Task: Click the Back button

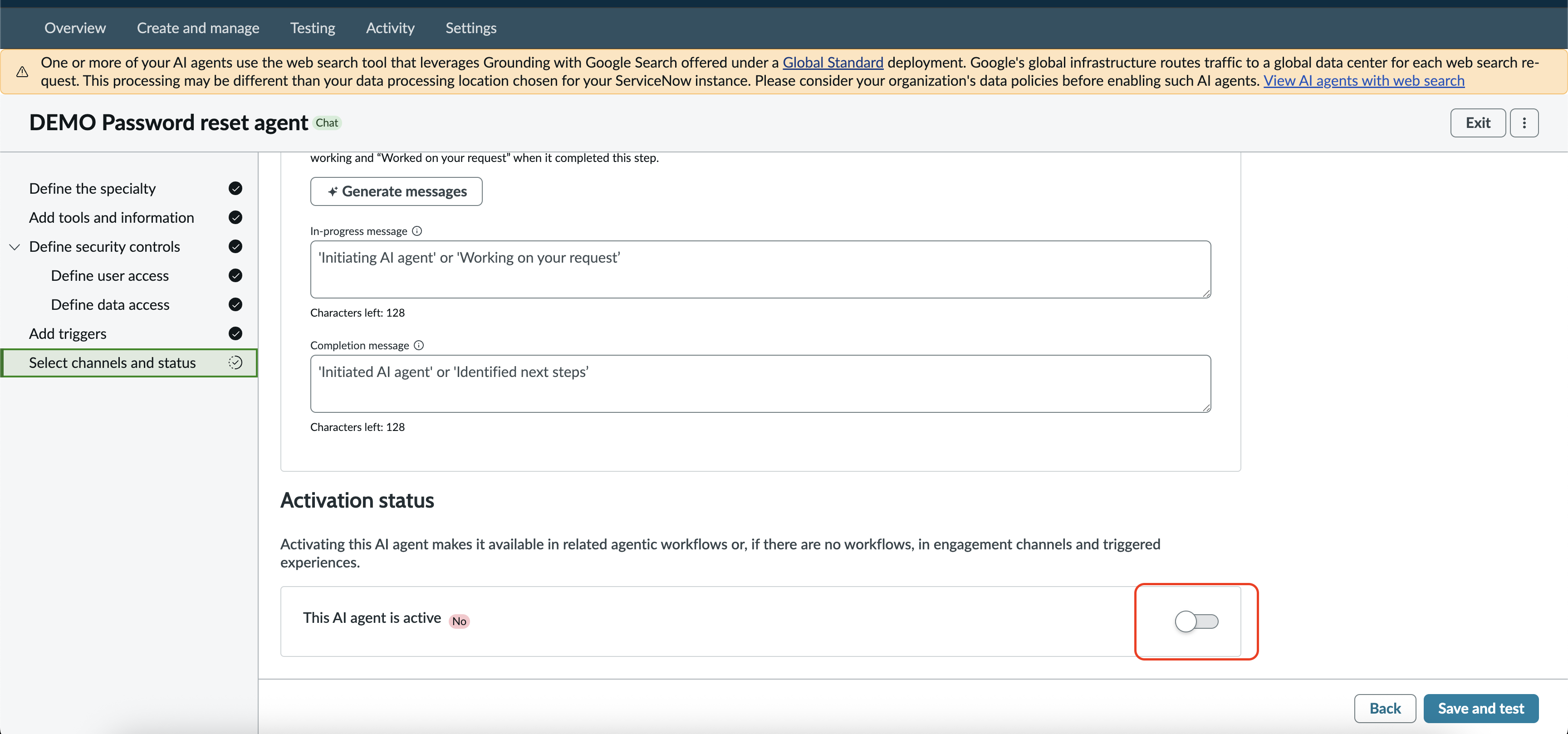Action: point(1385,709)
